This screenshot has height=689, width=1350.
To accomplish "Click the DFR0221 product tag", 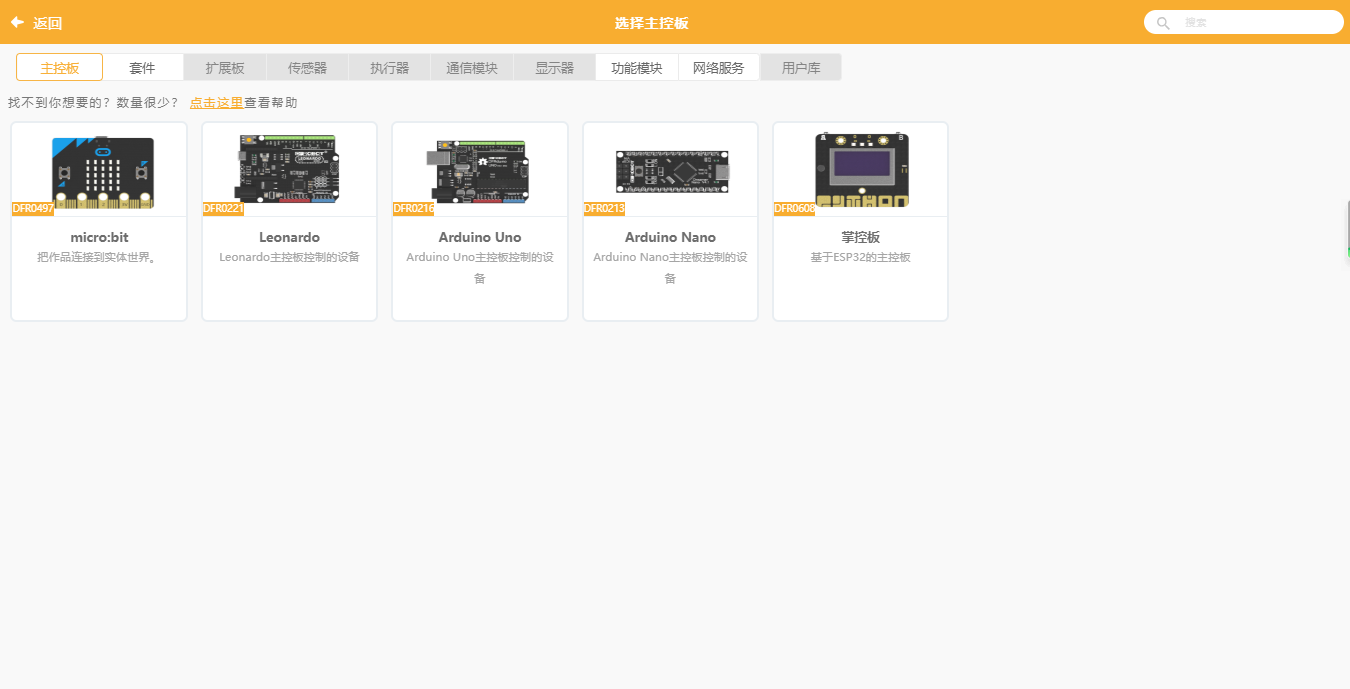I will point(223,208).
